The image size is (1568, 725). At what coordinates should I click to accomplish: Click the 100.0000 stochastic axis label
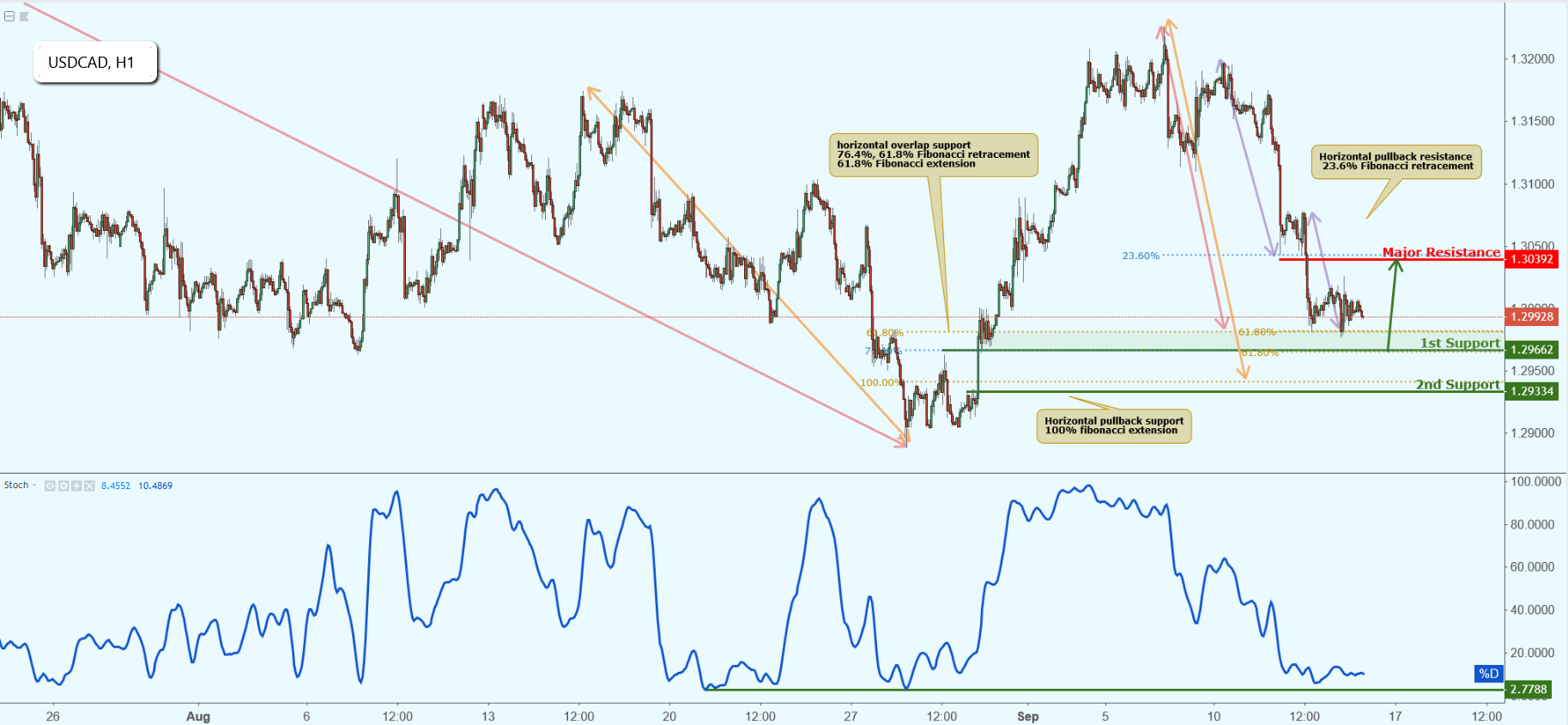1536,482
